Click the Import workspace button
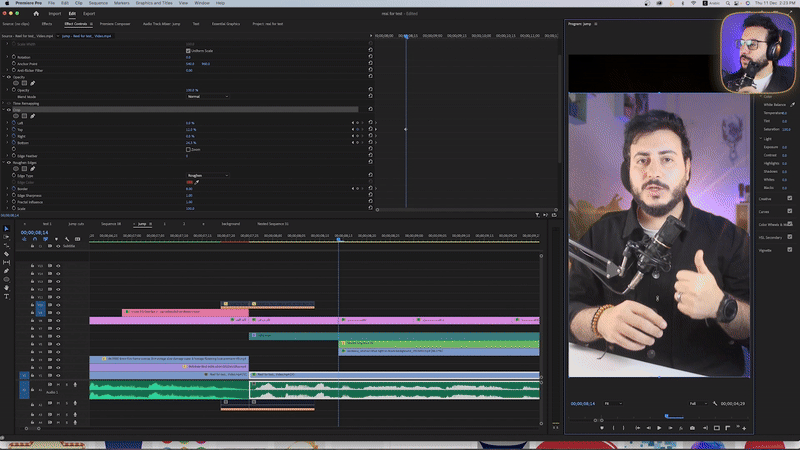This screenshot has height=450, width=800. tap(55, 13)
